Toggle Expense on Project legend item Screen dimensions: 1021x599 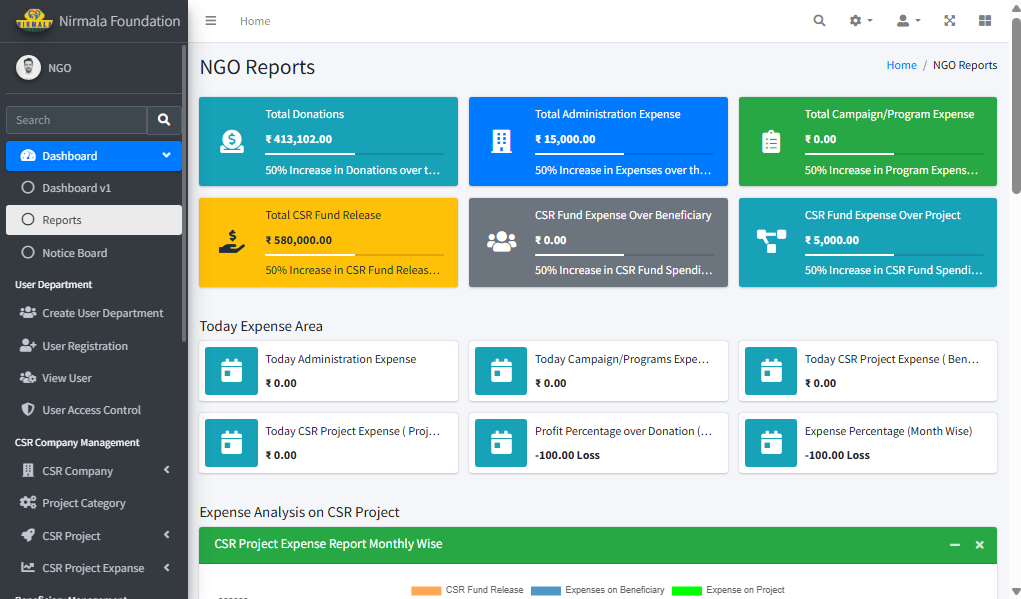(x=728, y=590)
